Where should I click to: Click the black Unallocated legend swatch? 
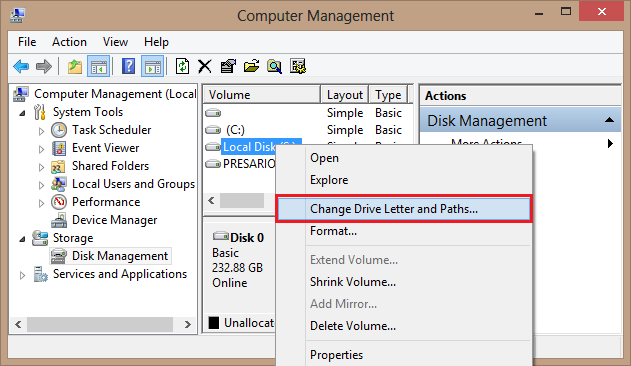pos(214,323)
